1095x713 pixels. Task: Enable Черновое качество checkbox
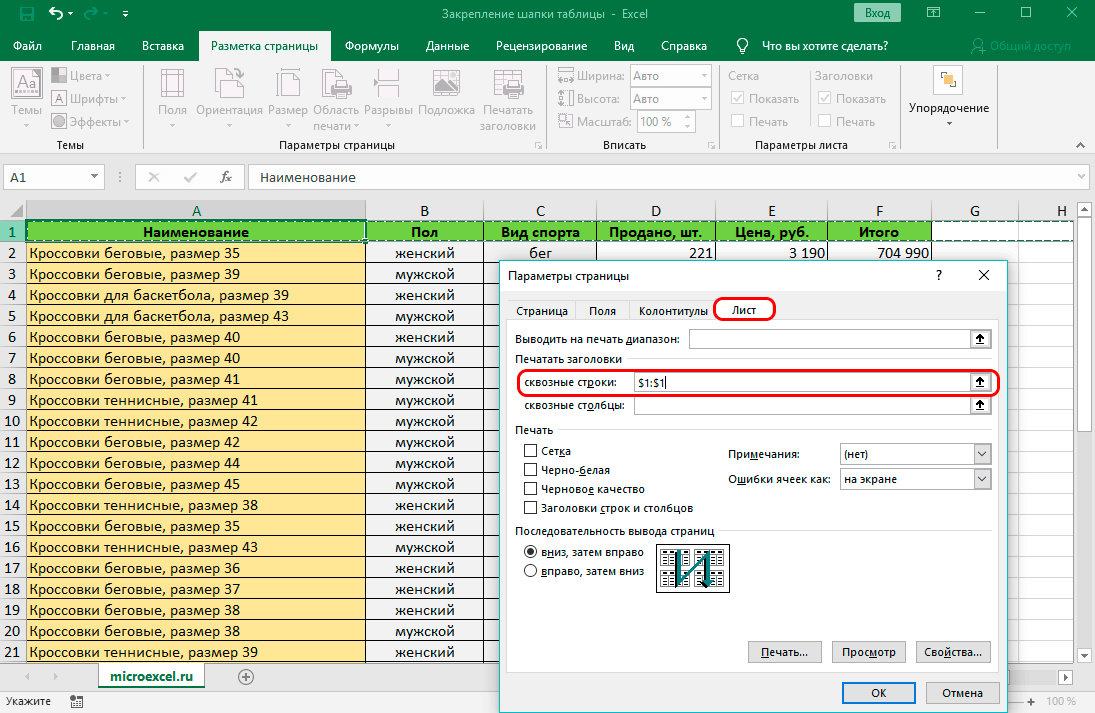pyautogui.click(x=531, y=489)
